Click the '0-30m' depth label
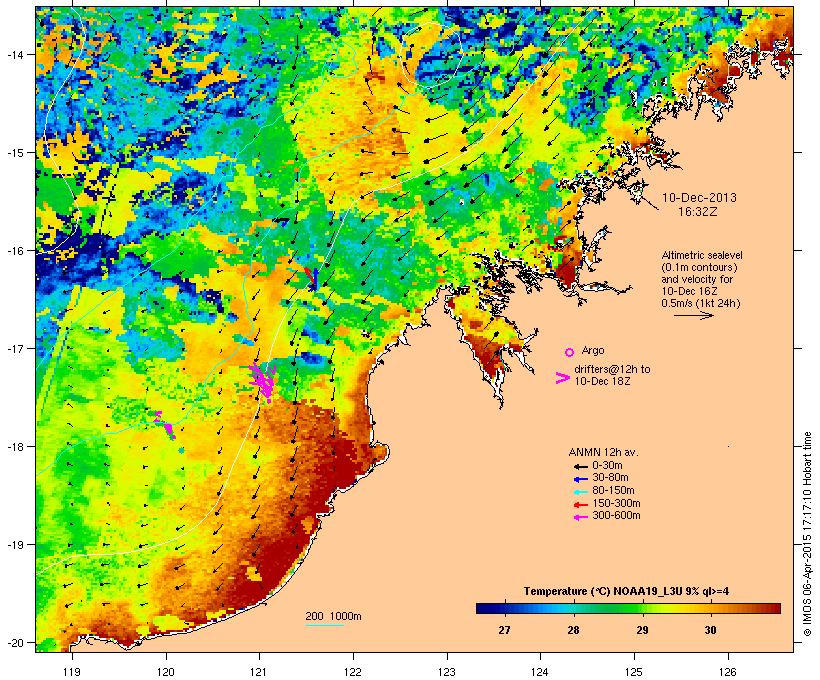This screenshot has width=820, height=680. 607,465
